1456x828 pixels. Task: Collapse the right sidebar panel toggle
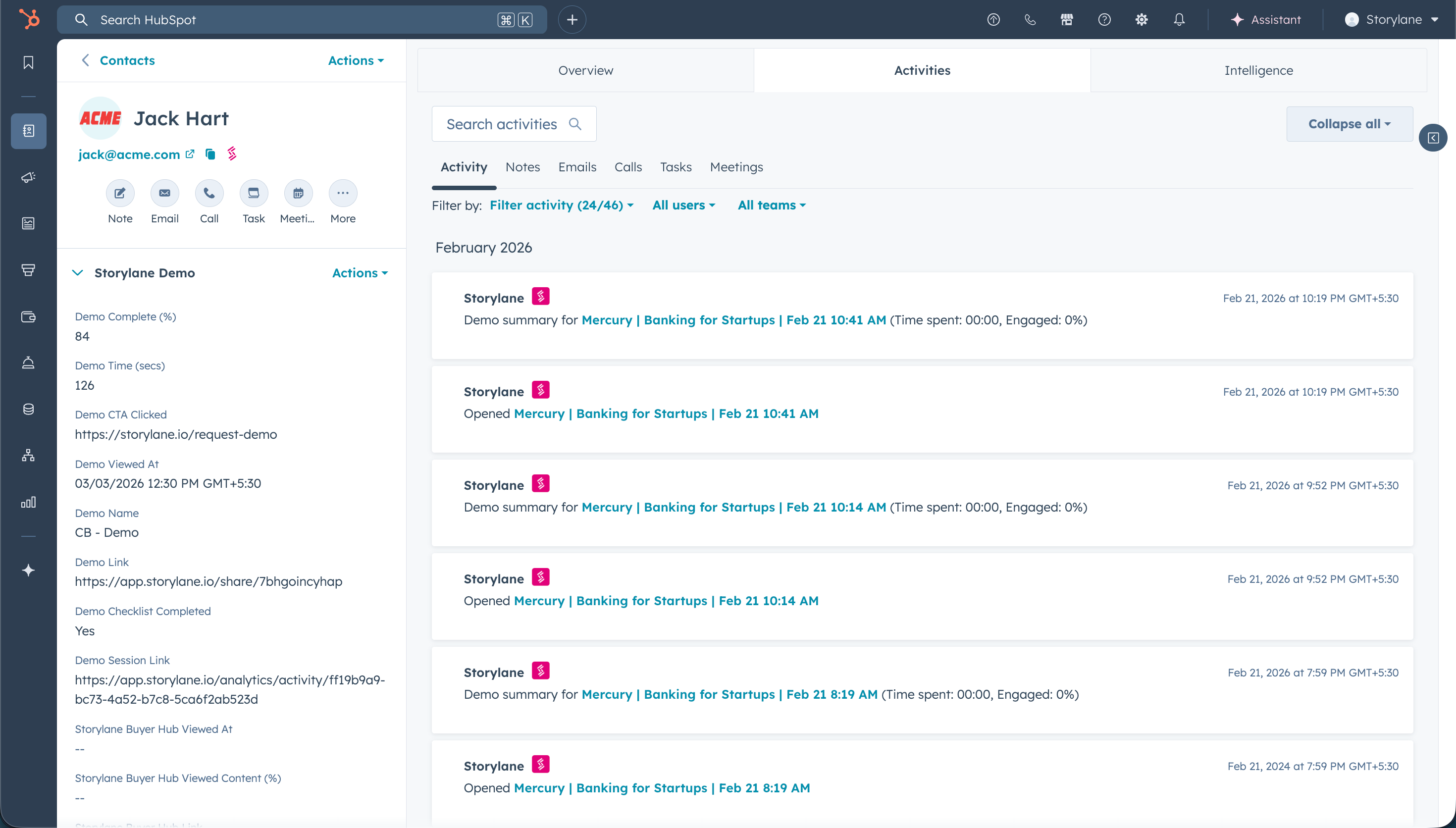pyautogui.click(x=1433, y=138)
